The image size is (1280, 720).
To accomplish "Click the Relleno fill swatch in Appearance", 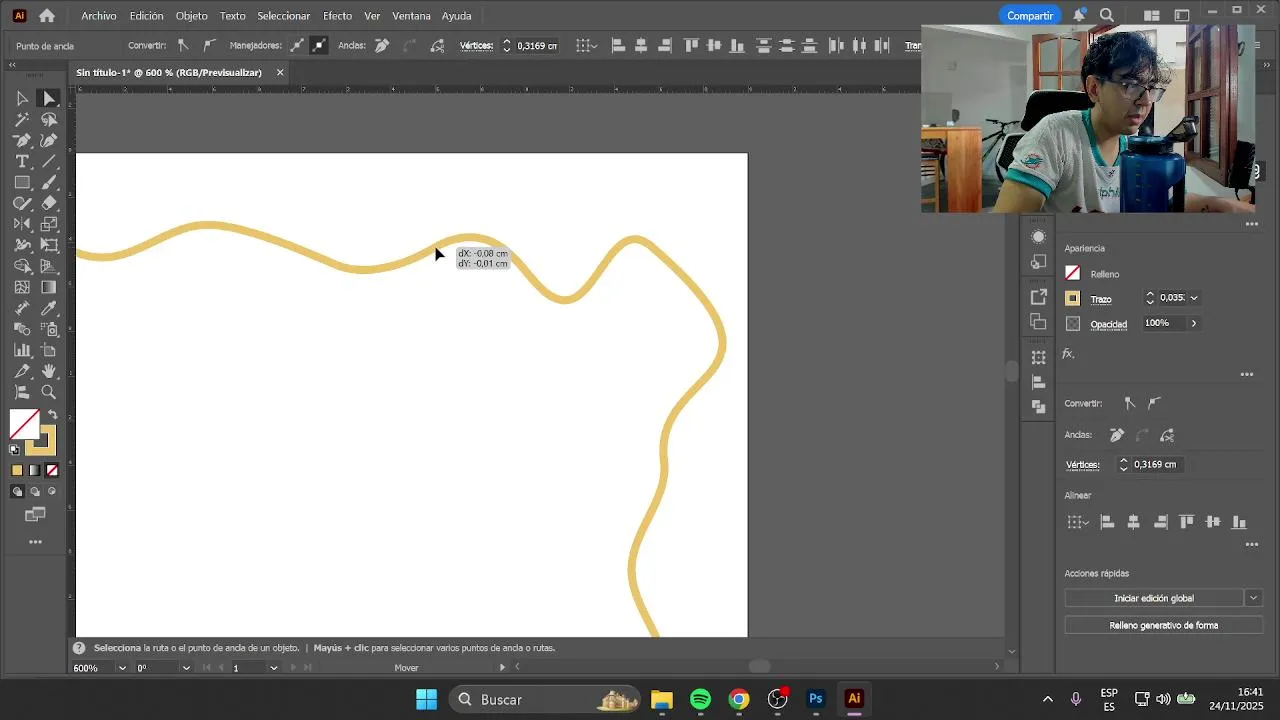I will (x=1073, y=273).
